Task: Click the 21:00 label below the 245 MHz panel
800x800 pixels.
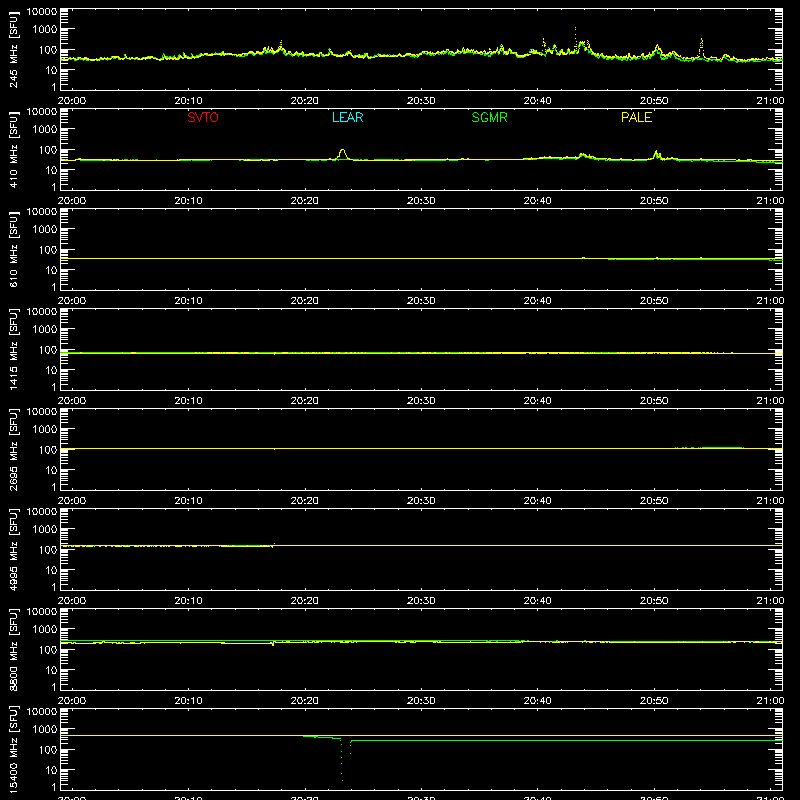Action: pyautogui.click(x=770, y=101)
